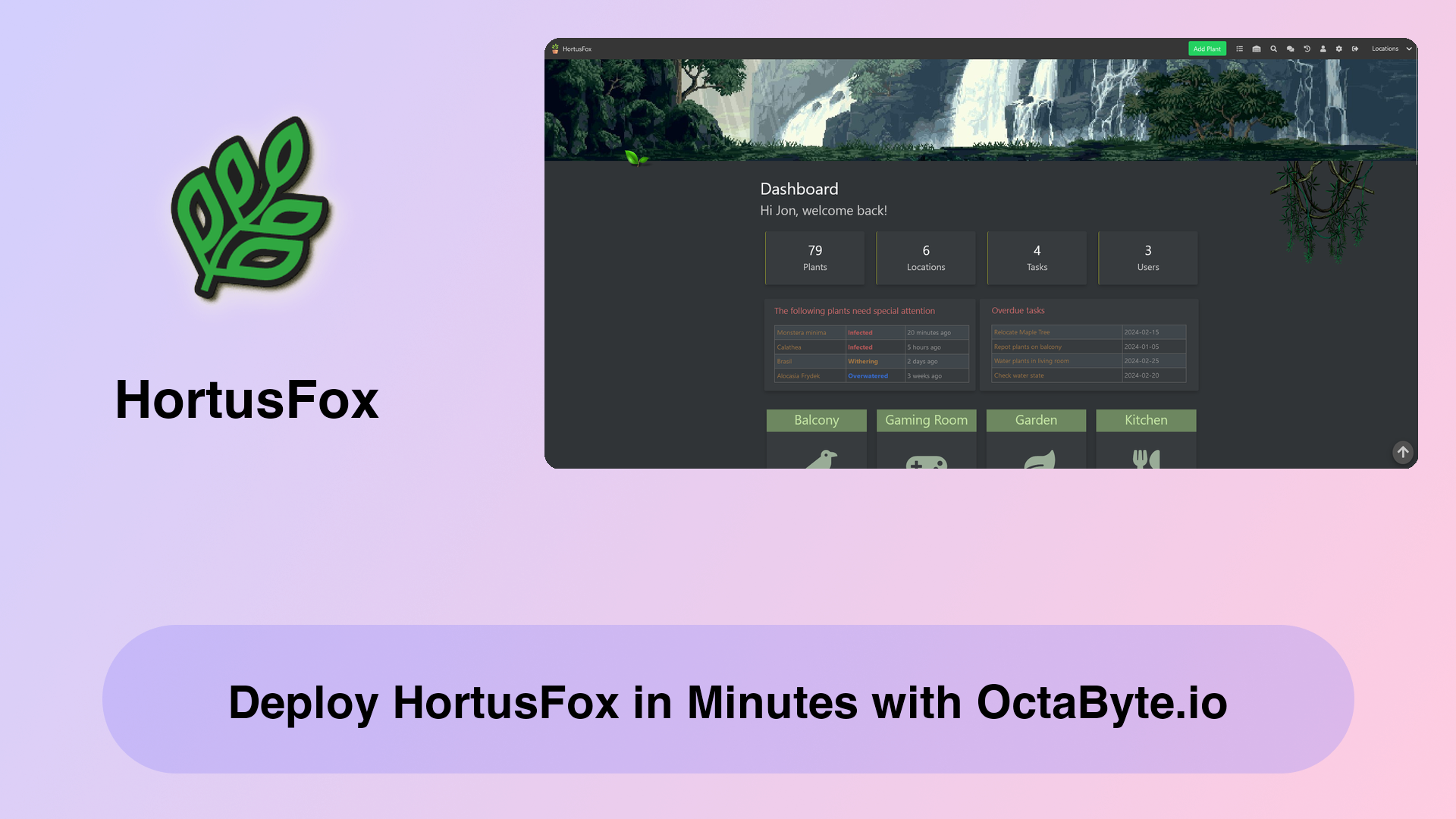Select the Garden location tab
The image size is (1456, 819).
(1036, 420)
